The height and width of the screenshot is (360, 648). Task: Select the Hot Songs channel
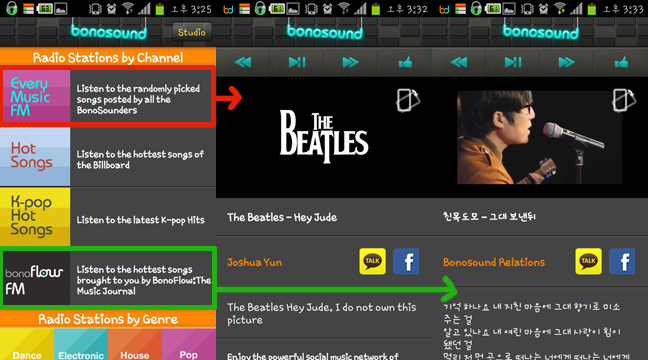coord(108,157)
